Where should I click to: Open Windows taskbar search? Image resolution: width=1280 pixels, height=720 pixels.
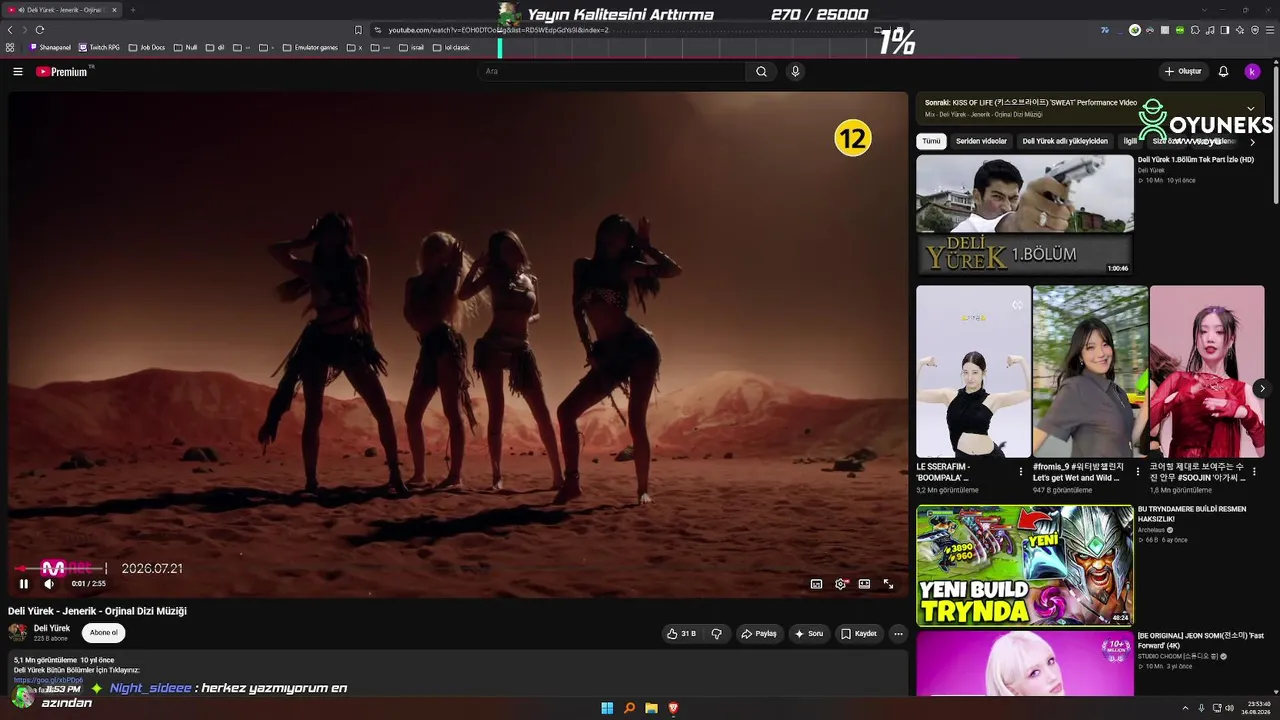point(629,708)
